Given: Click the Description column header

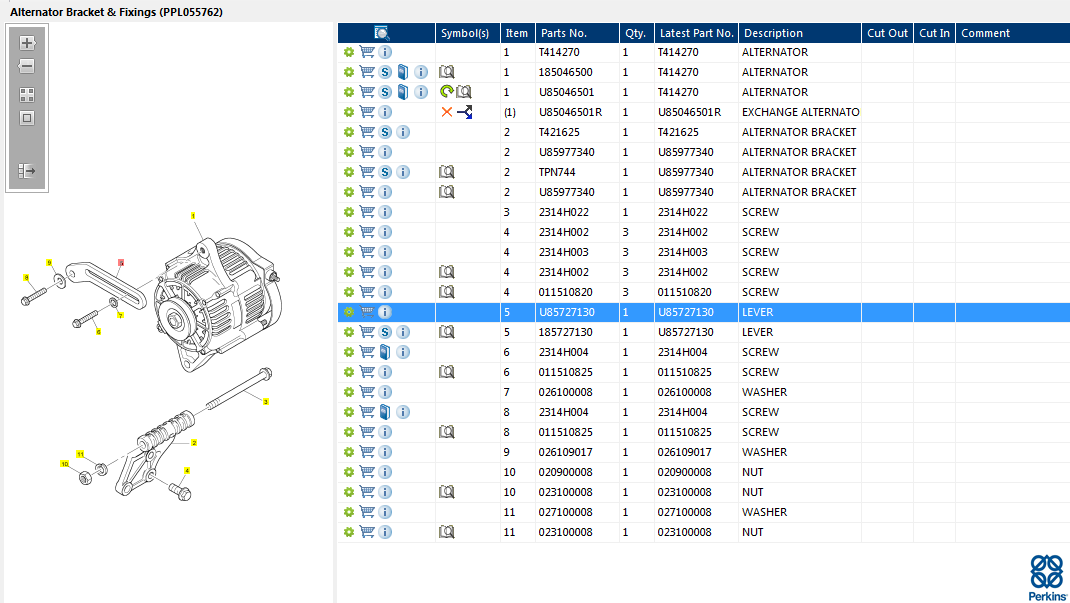Looking at the screenshot, I should point(800,33).
